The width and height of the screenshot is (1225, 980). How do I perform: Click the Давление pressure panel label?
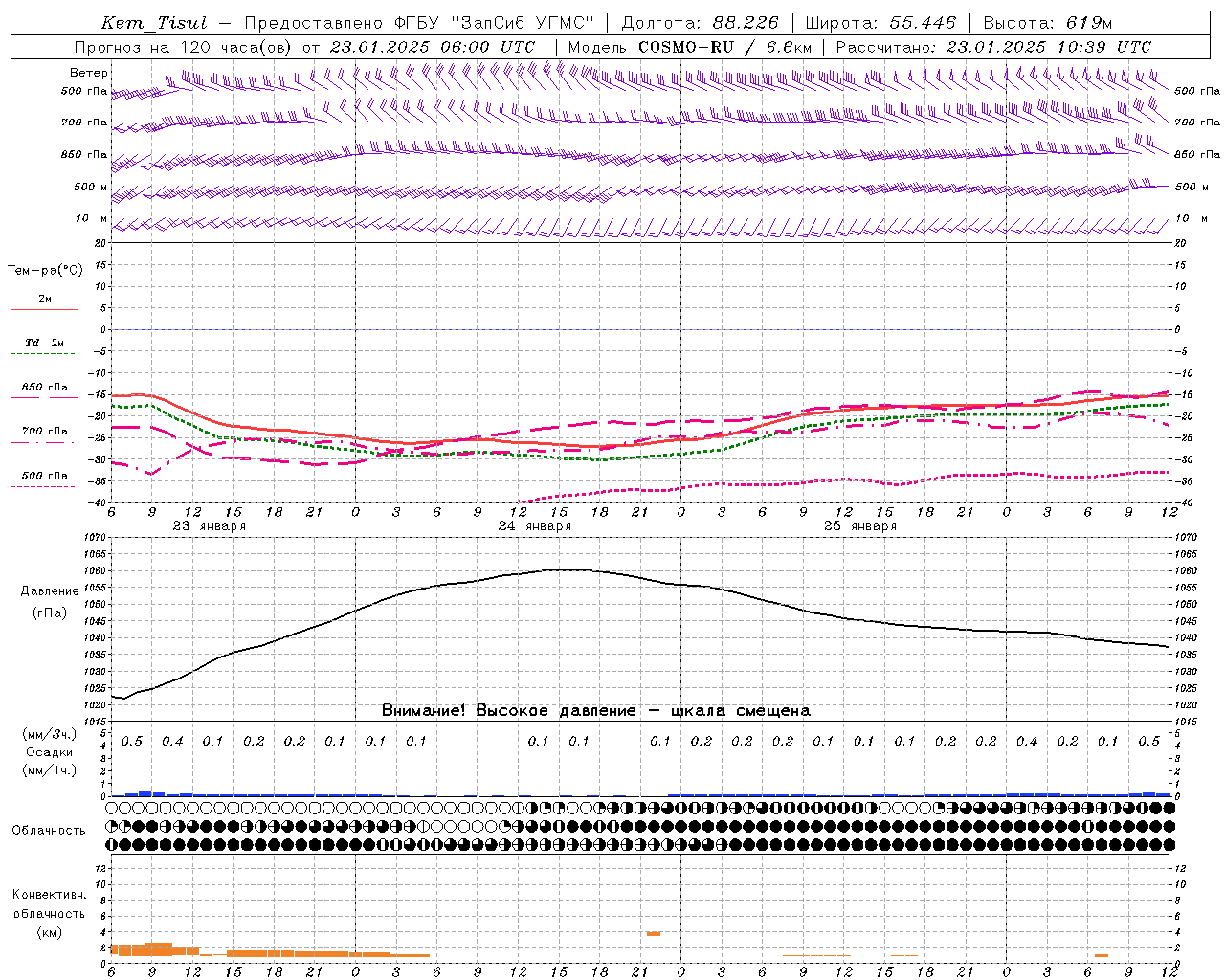pyautogui.click(x=51, y=591)
